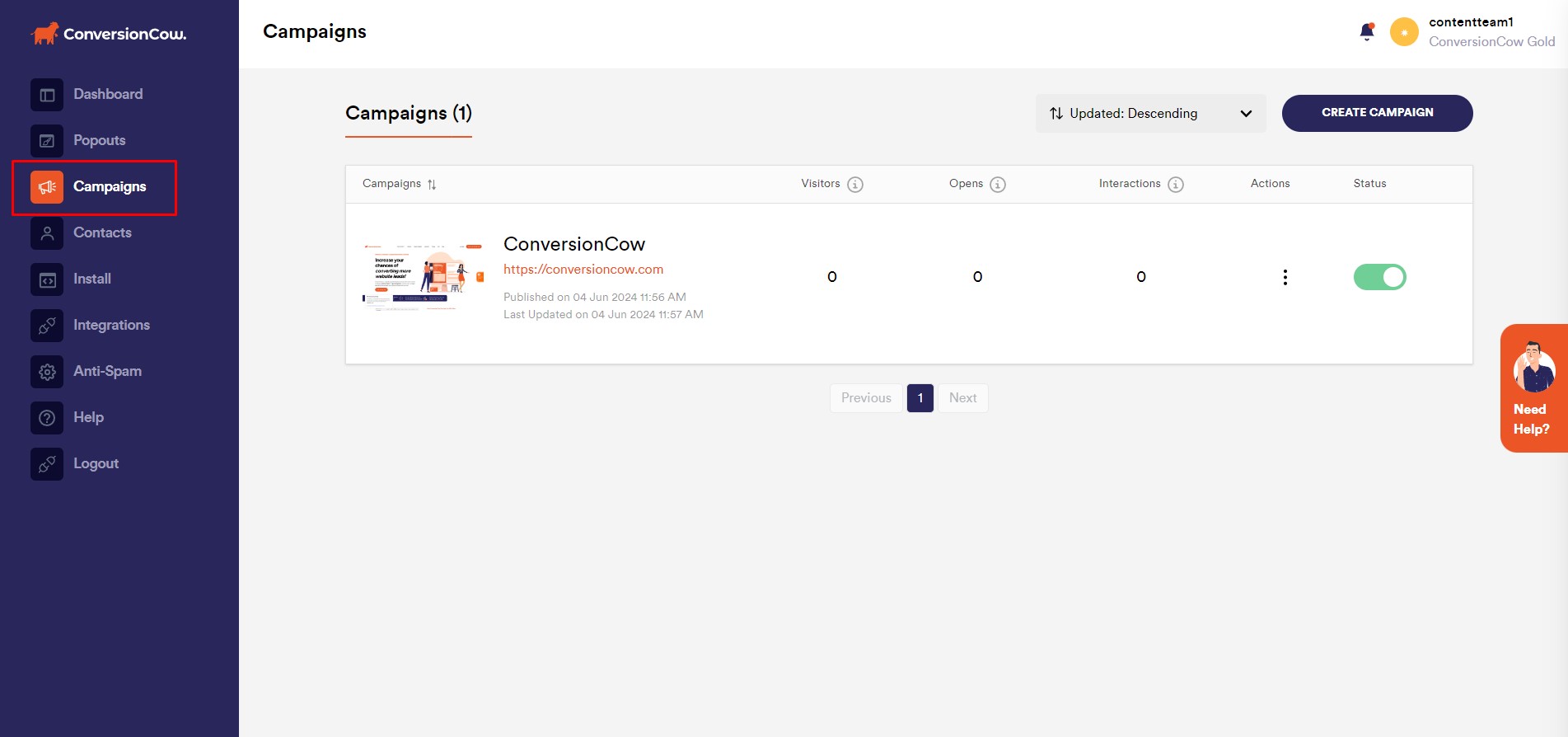The width and height of the screenshot is (1568, 737).
Task: Click the Visitors column header
Action: coord(821,184)
